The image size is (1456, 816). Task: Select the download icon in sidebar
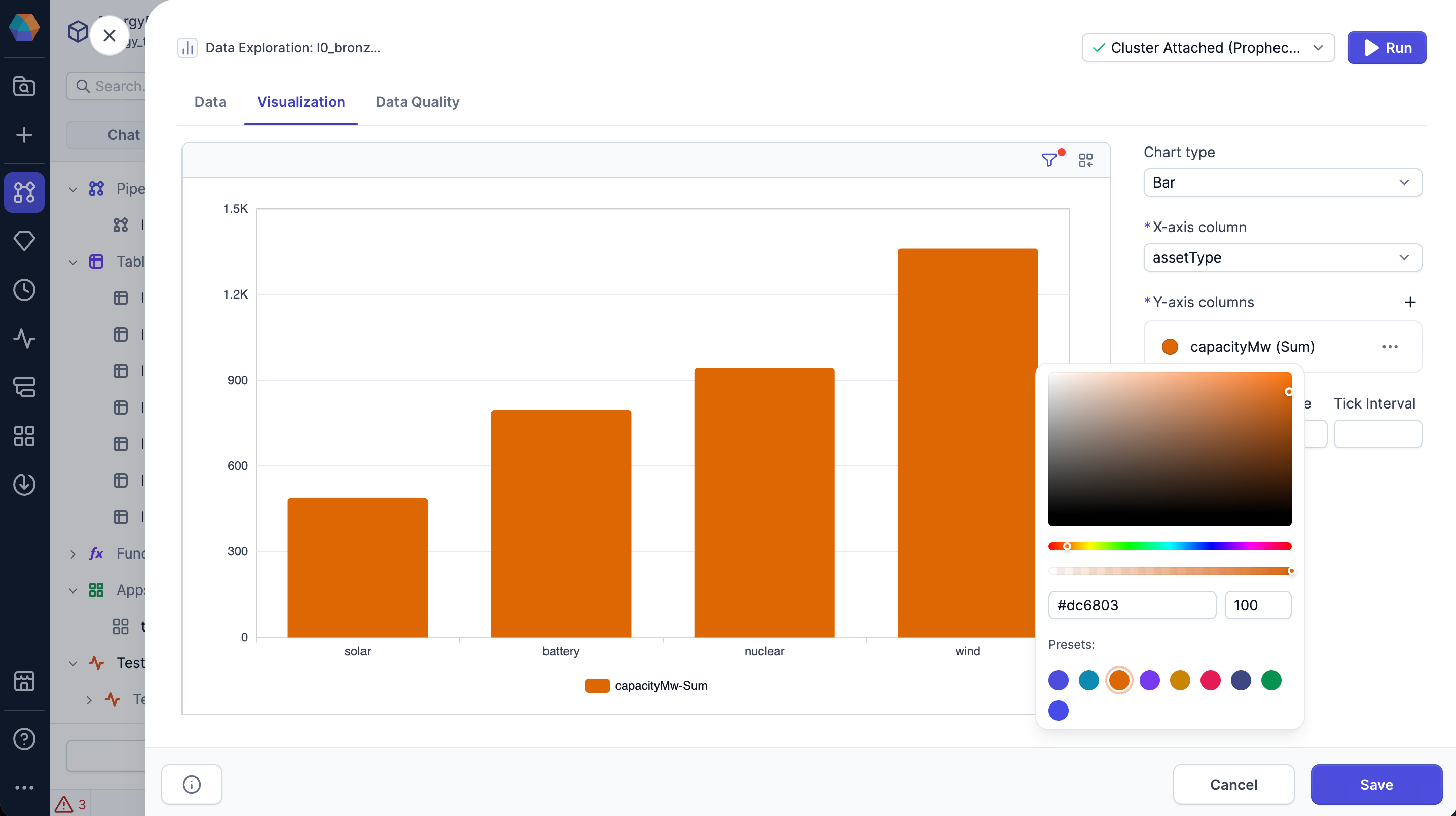(x=24, y=485)
